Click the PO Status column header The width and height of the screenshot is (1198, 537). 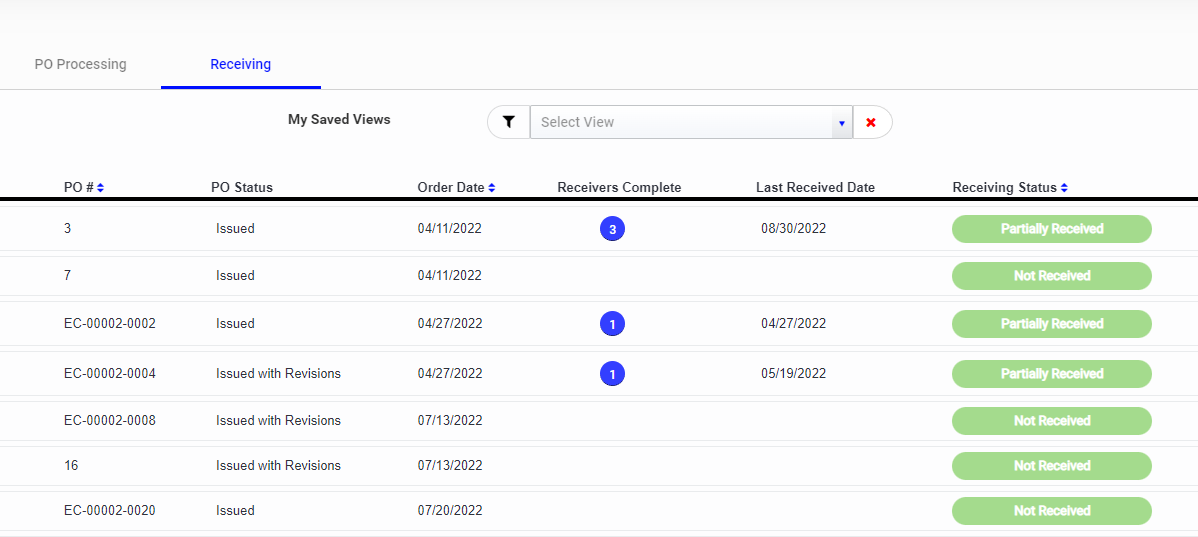click(x=241, y=188)
